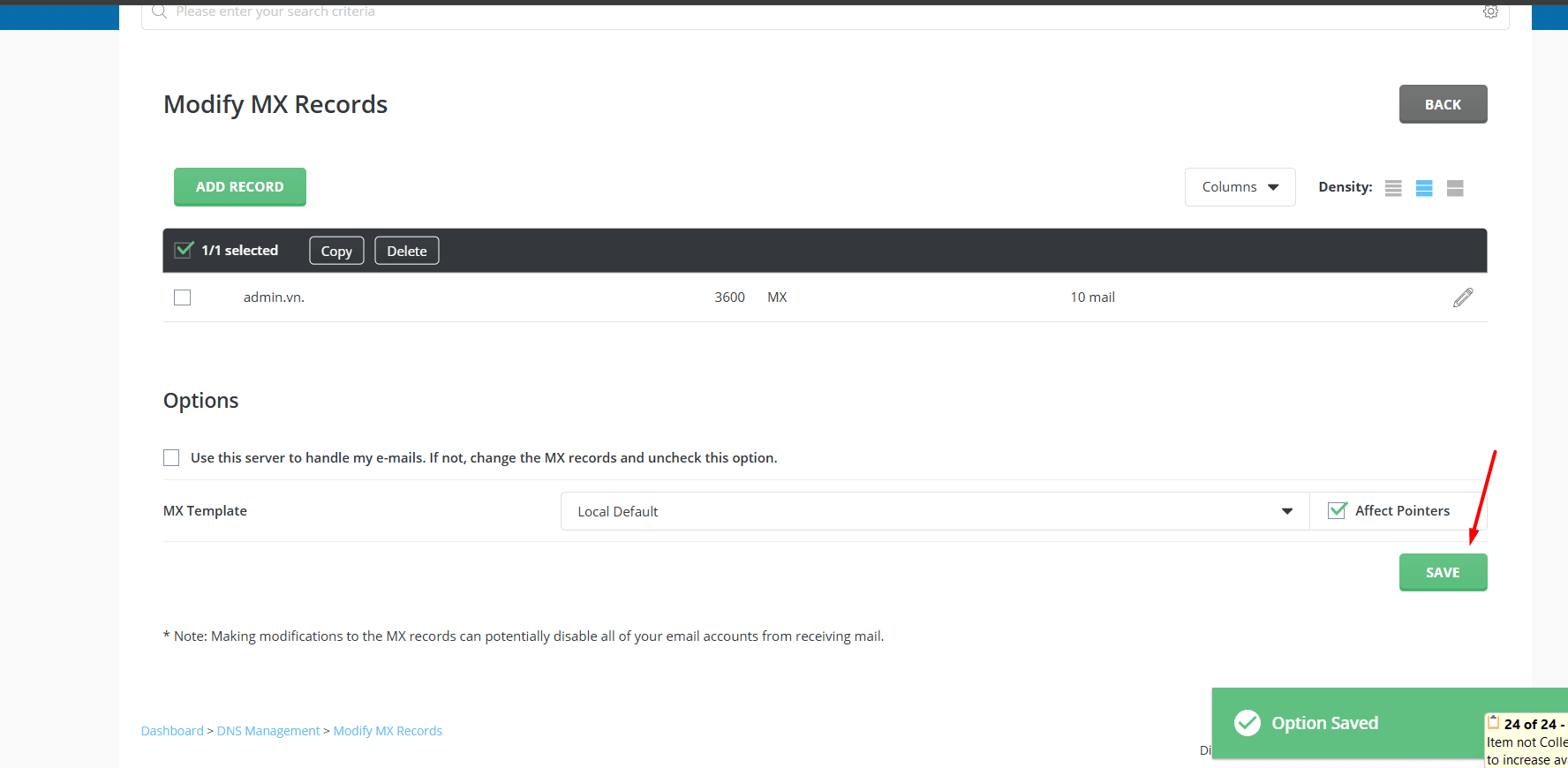Enable use this server for e-mails

point(171,457)
